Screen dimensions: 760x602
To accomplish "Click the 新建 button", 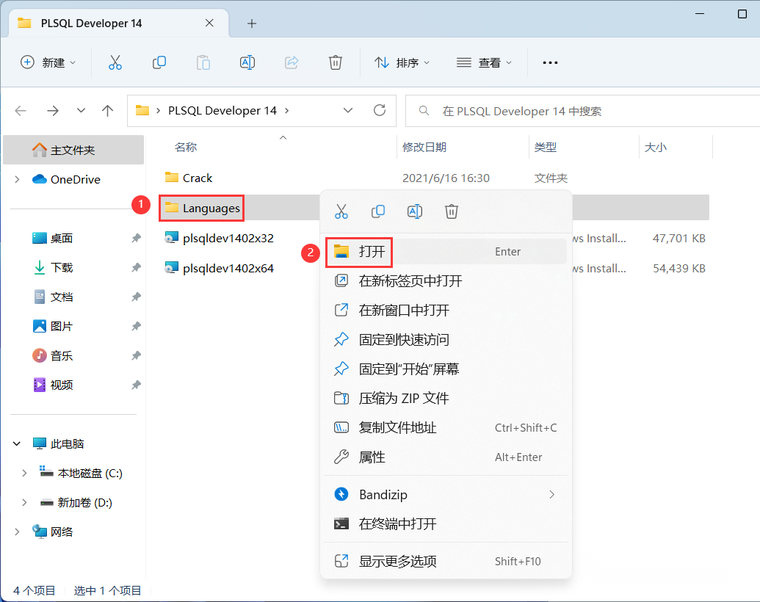I will pyautogui.click(x=48, y=63).
